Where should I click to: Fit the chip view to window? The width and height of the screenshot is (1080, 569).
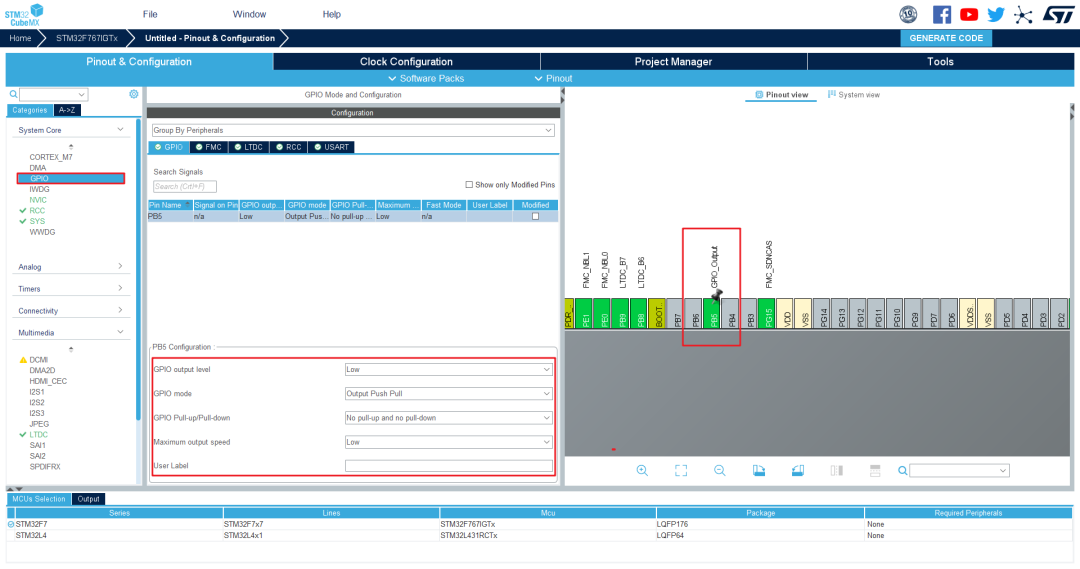pos(681,470)
